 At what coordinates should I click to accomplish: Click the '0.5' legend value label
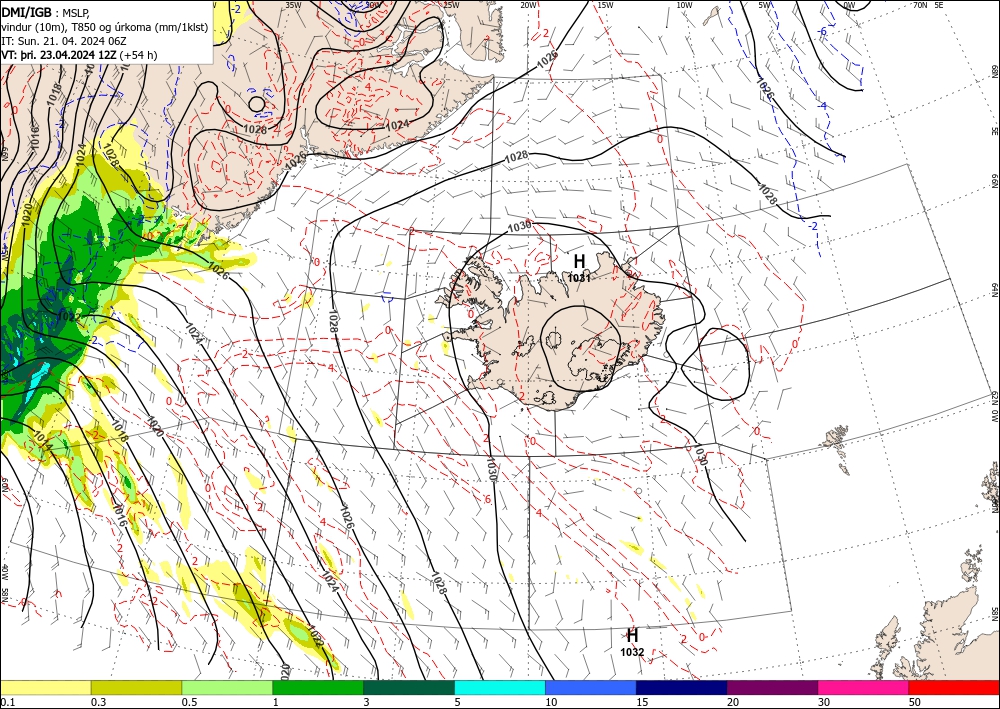tap(189, 702)
